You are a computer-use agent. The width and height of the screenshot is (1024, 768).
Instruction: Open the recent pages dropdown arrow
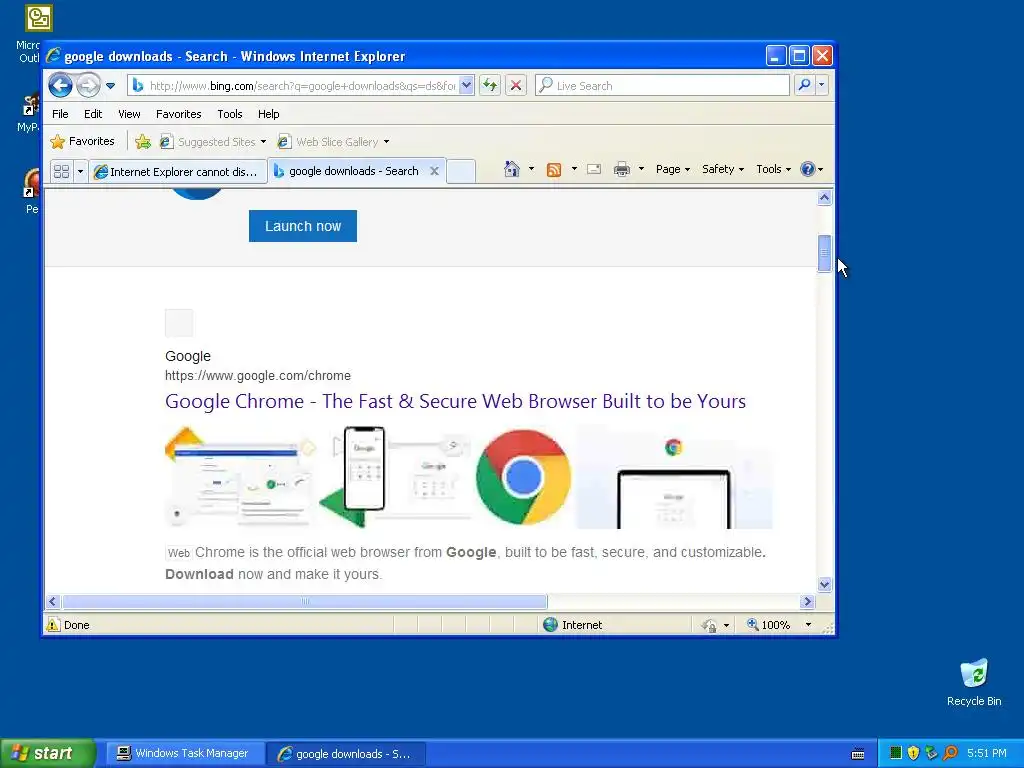[110, 86]
